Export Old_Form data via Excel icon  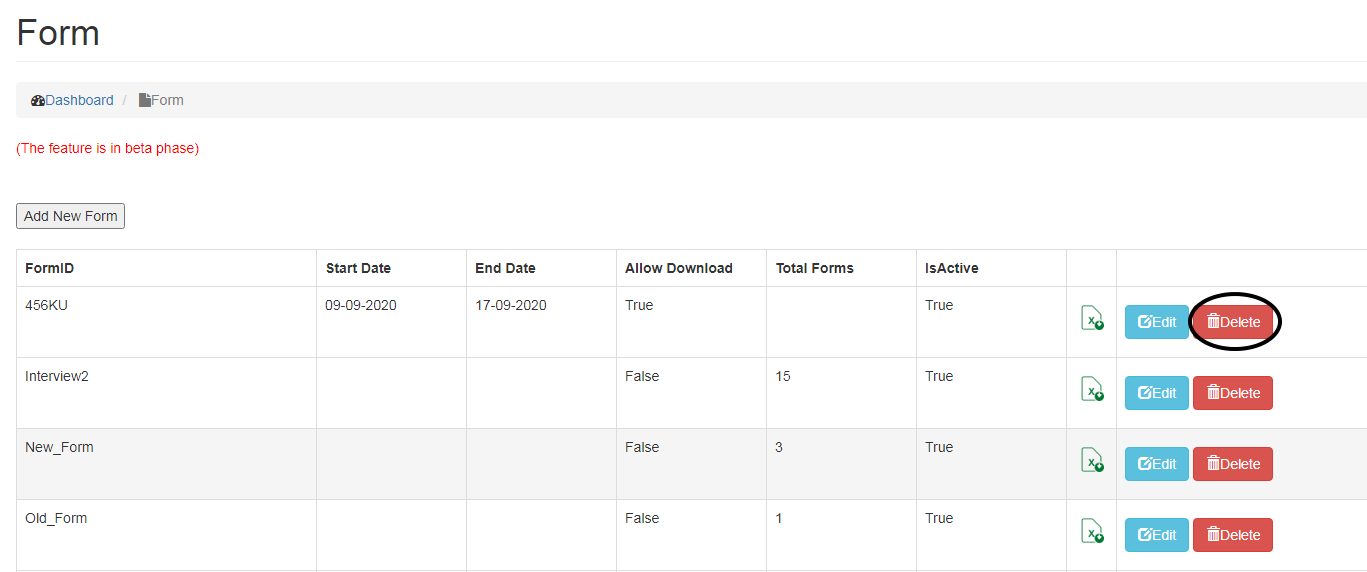(x=1092, y=531)
